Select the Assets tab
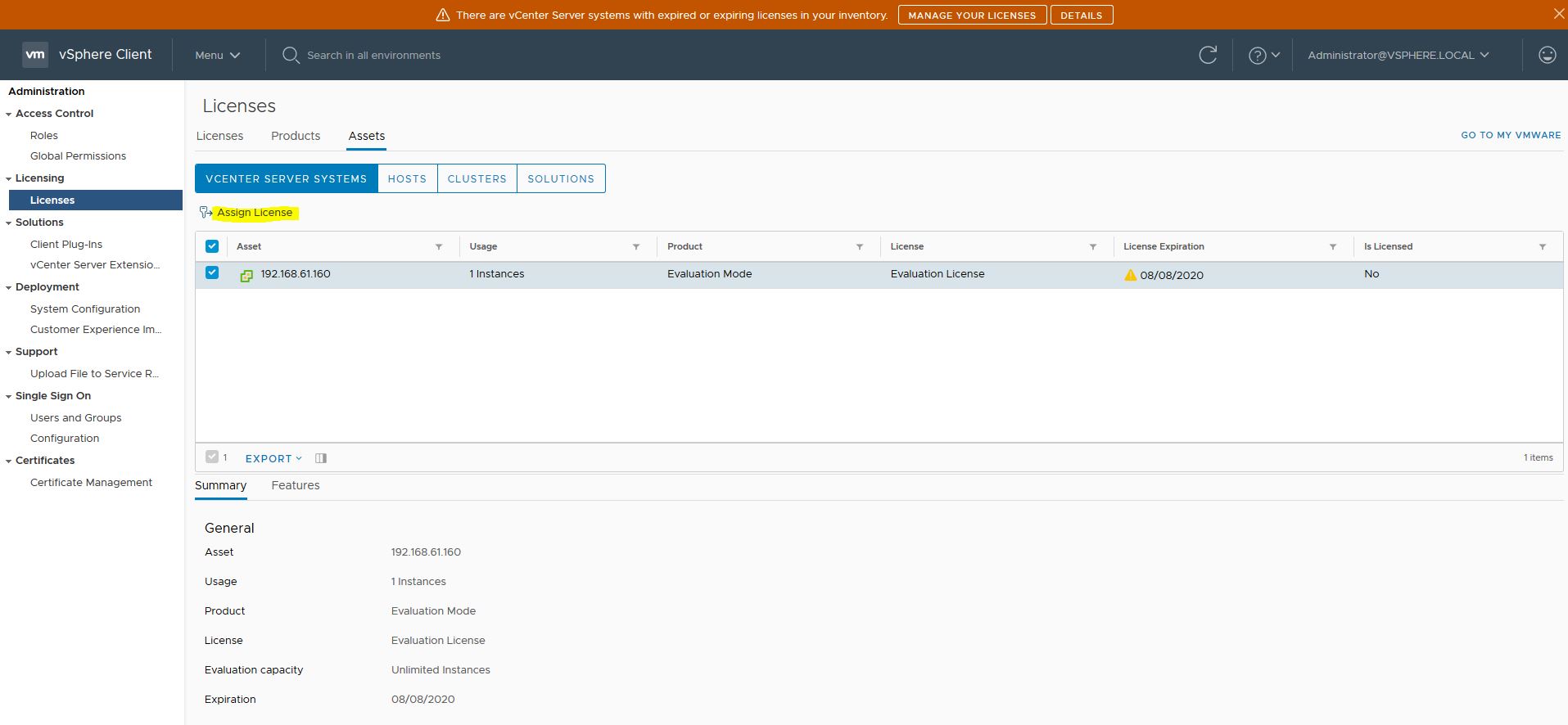The height and width of the screenshot is (725, 1568). pos(366,136)
